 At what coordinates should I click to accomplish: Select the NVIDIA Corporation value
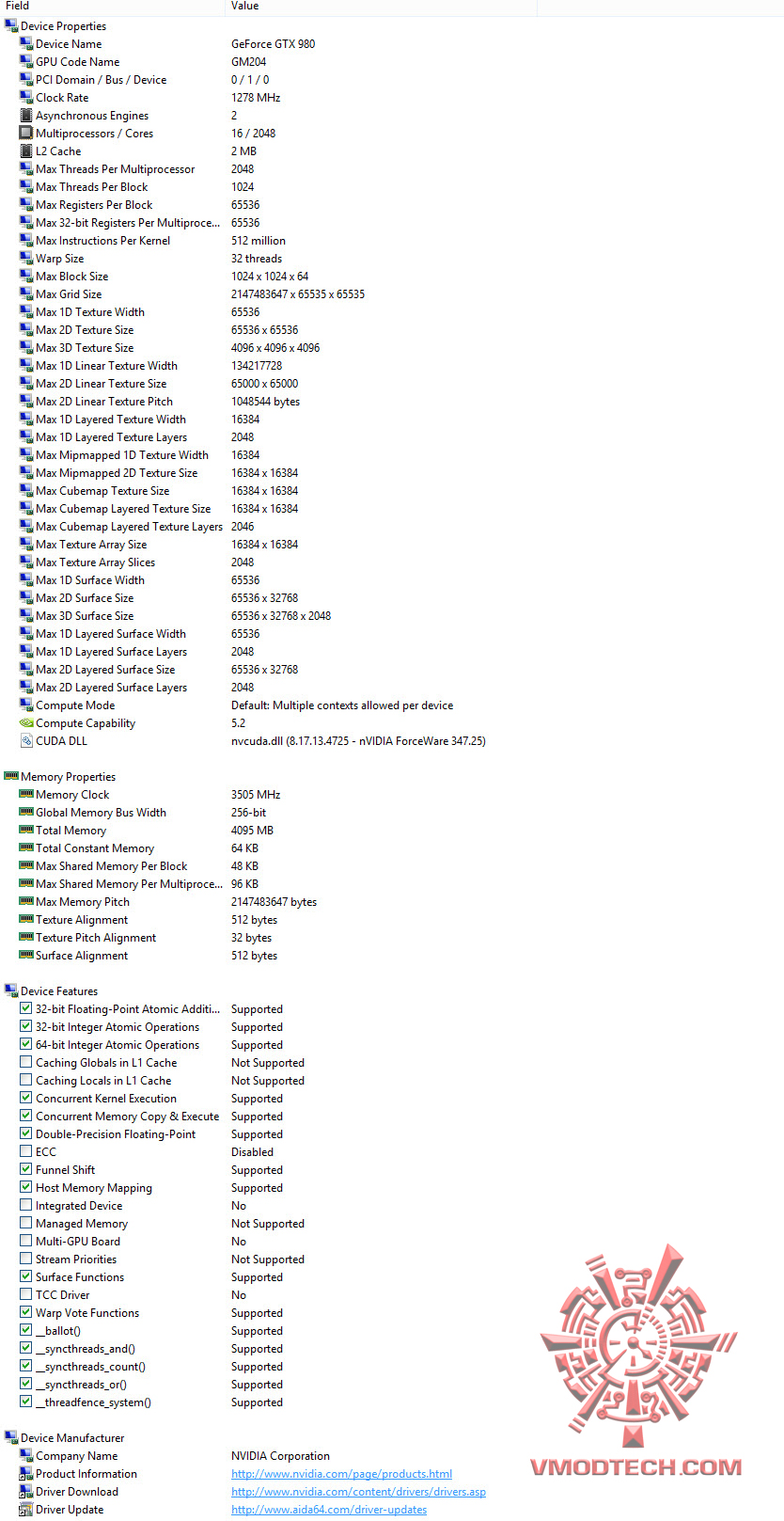pyautogui.click(x=281, y=1456)
